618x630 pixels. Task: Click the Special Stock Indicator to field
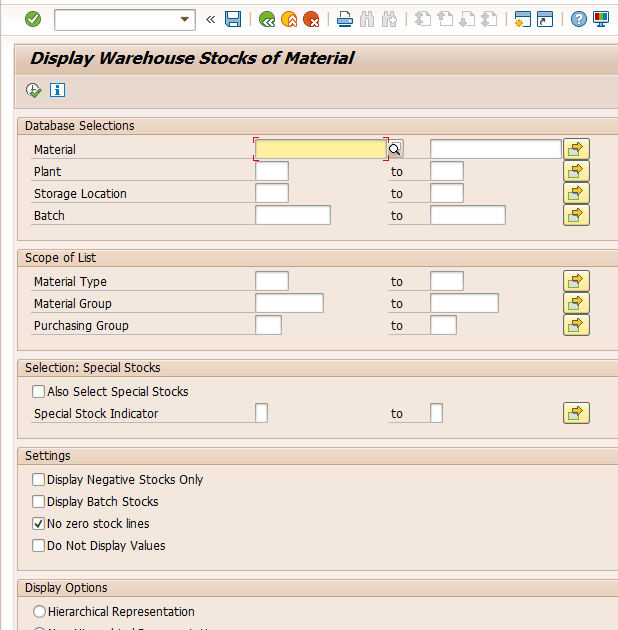tap(436, 413)
